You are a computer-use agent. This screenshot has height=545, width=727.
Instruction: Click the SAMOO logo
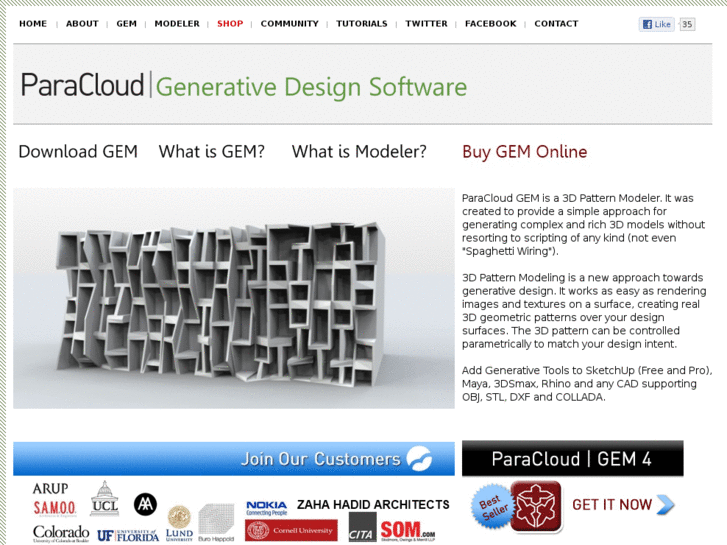[55, 508]
